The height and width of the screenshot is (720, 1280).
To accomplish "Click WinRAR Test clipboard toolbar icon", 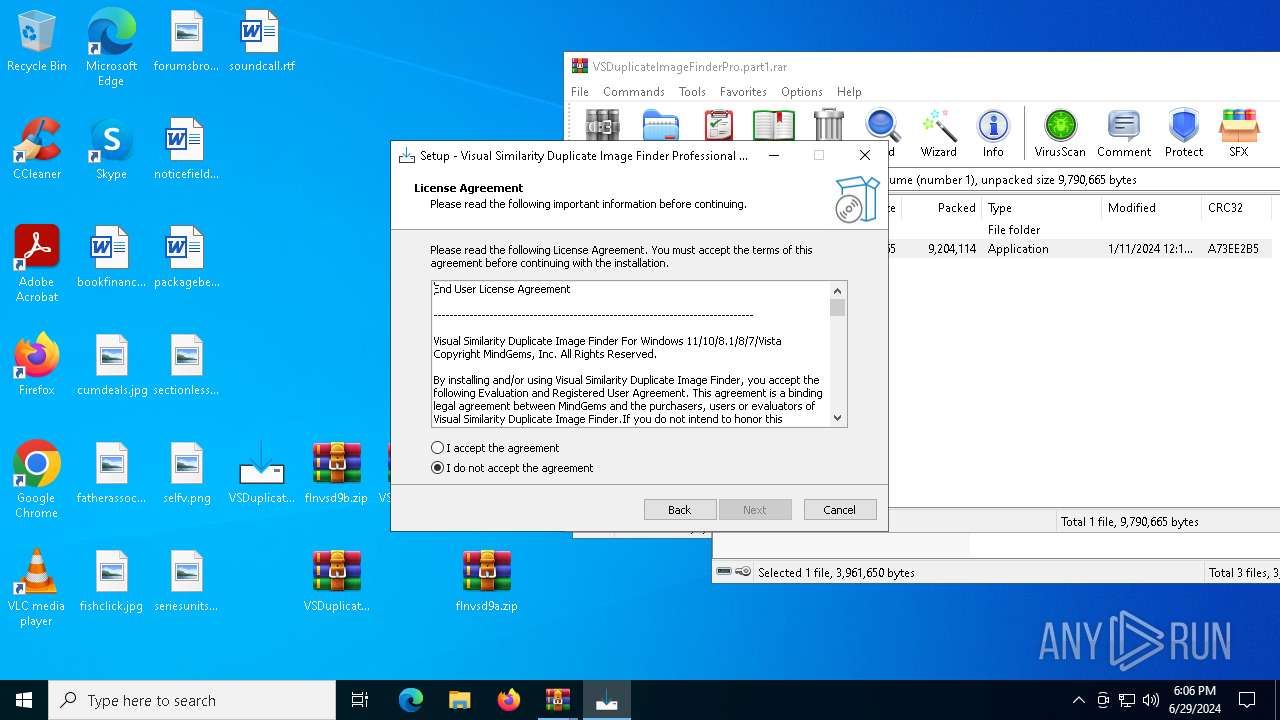I will [718, 126].
